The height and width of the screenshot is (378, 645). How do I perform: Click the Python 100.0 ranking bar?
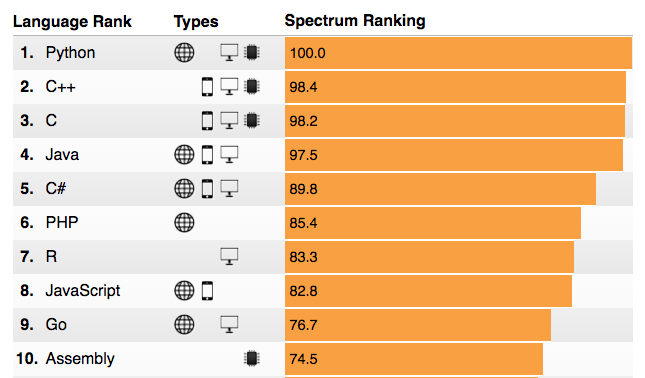tap(458, 53)
